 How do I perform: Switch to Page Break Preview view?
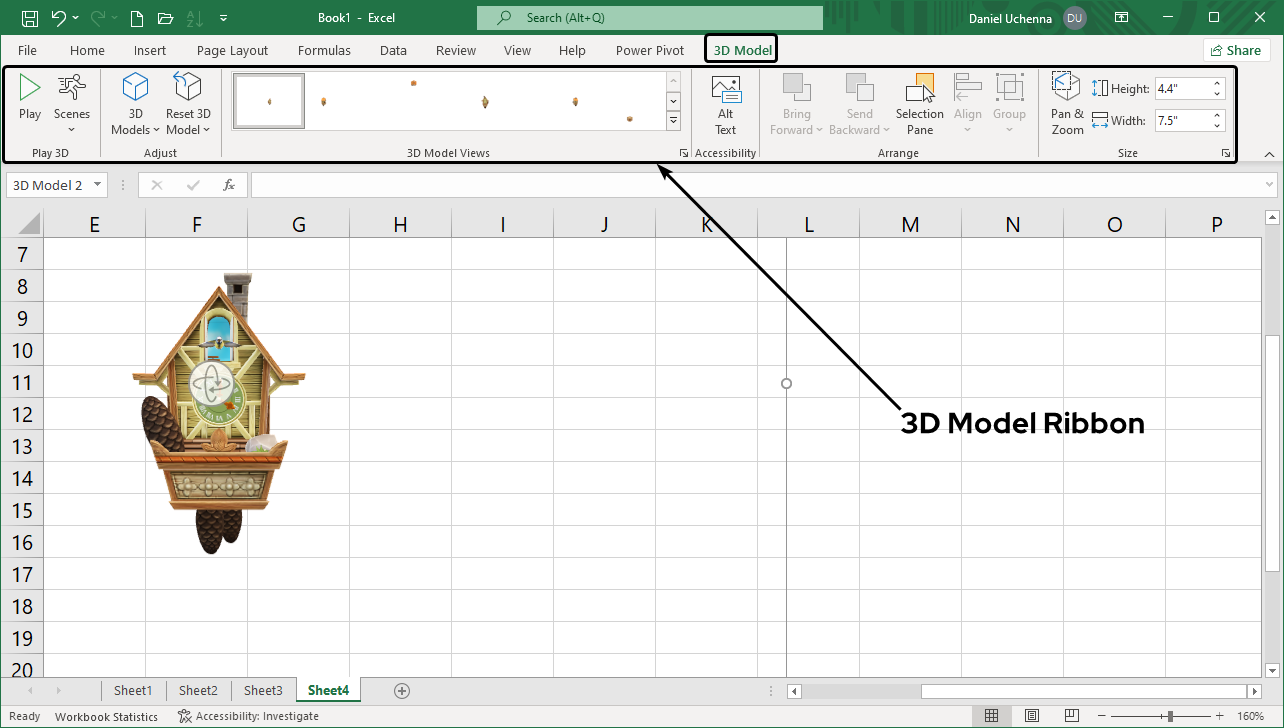tap(1071, 716)
